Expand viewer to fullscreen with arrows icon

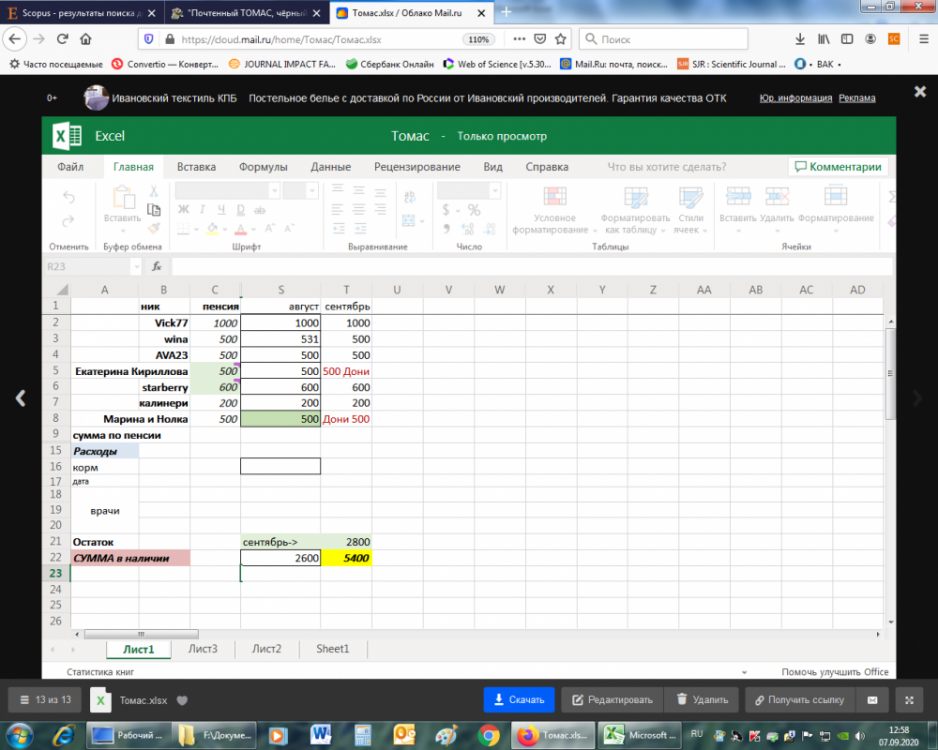click(908, 700)
